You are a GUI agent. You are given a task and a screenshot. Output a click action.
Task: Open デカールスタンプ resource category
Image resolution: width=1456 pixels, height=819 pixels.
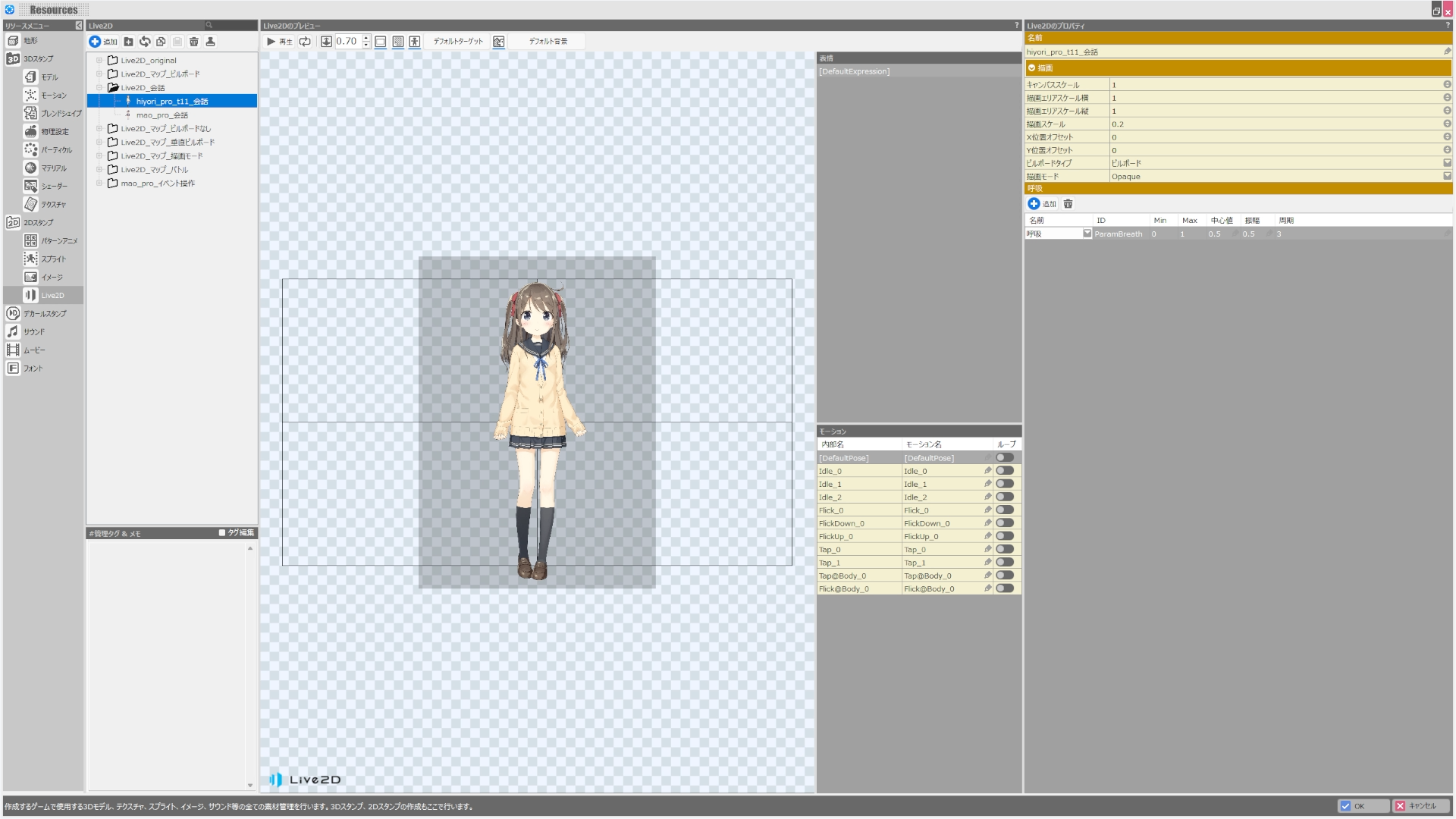tap(36, 314)
